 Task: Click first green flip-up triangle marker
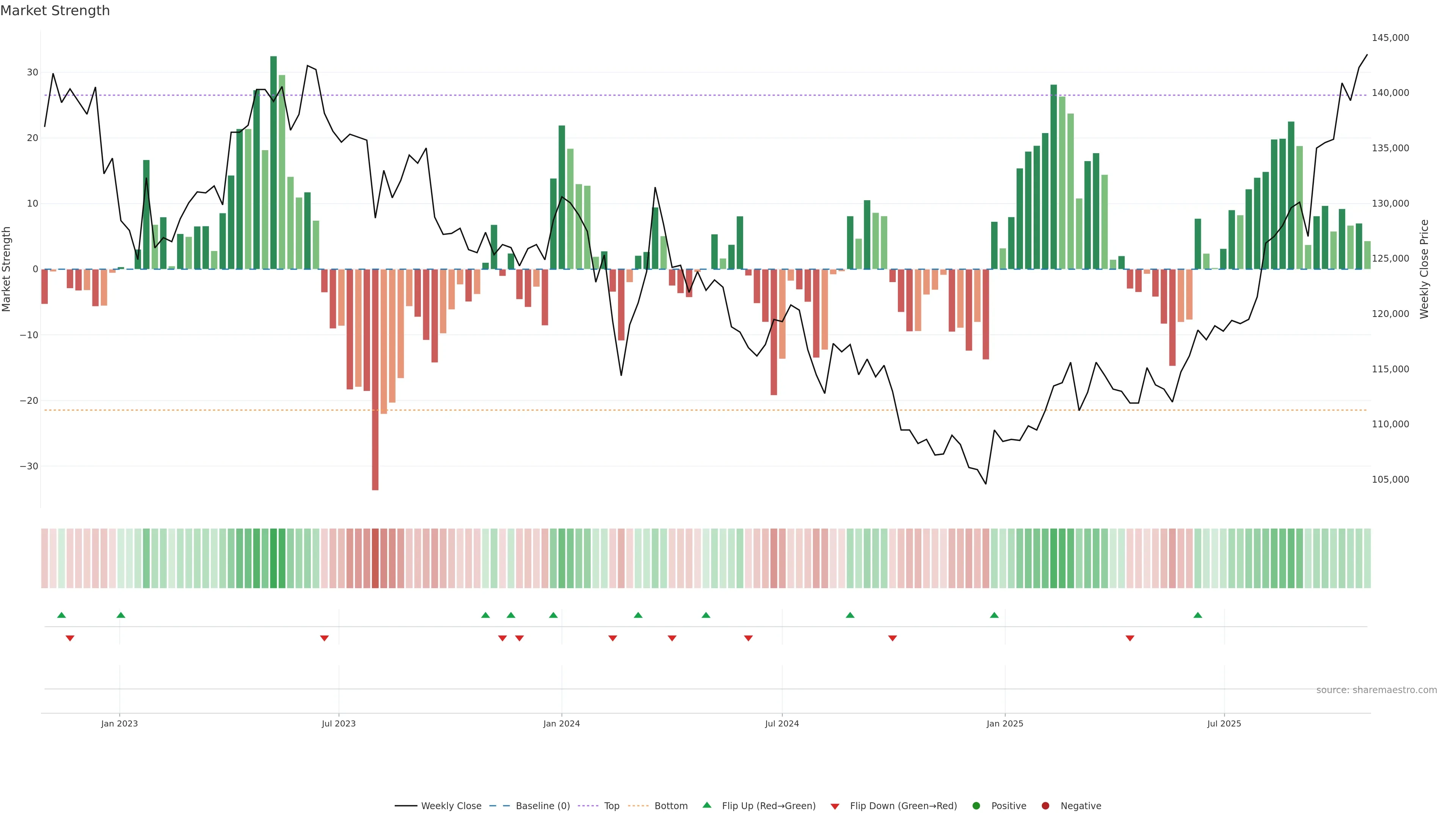pos(61,615)
